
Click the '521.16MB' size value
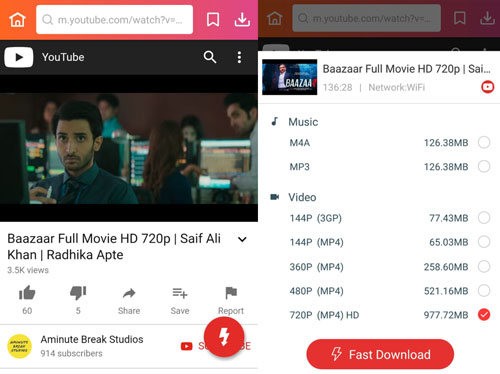[x=446, y=291]
